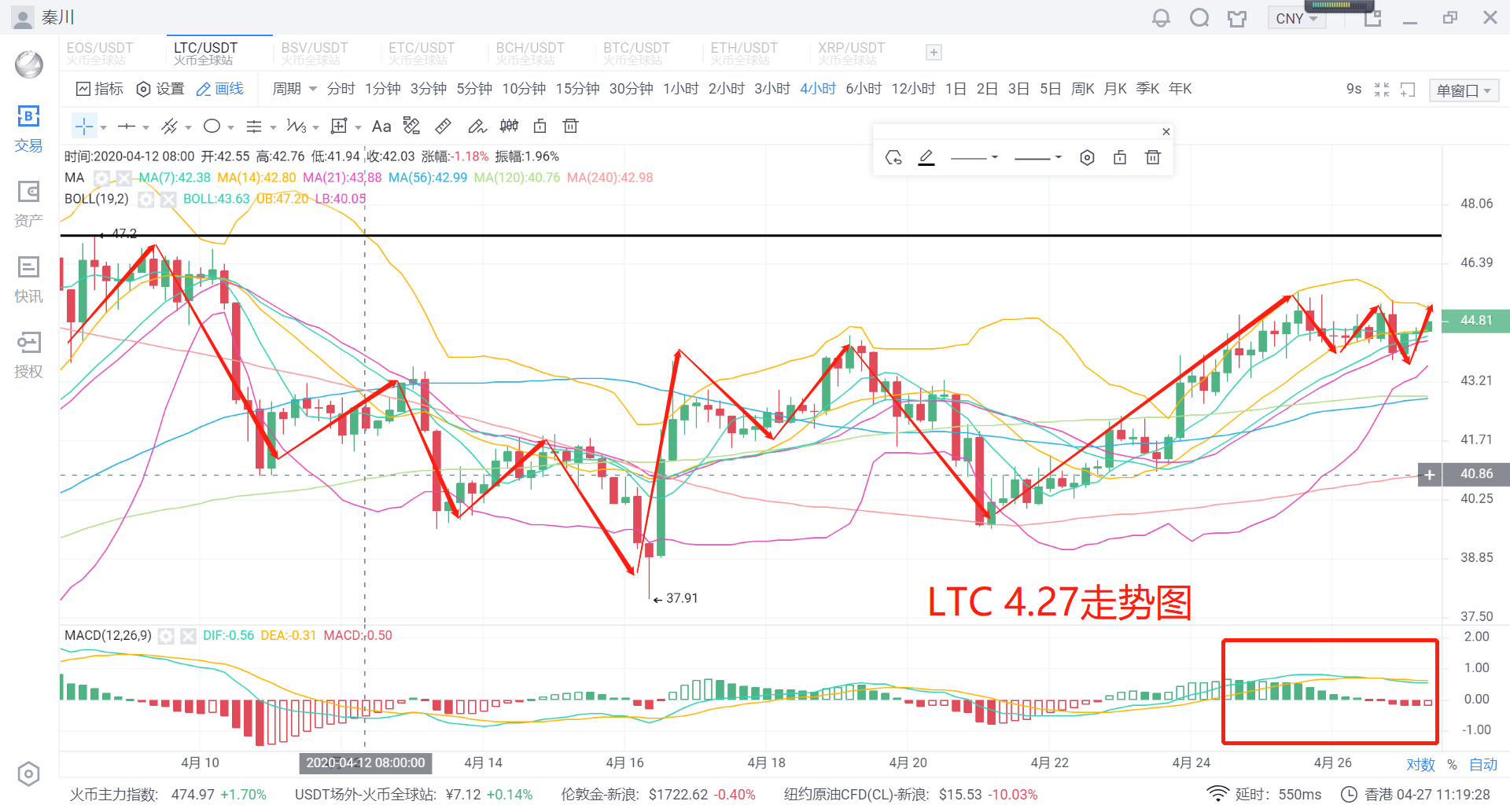Click the lock drawings icon in drawing toolbar
Viewport: 1510px width, 812px height.
pyautogui.click(x=540, y=126)
